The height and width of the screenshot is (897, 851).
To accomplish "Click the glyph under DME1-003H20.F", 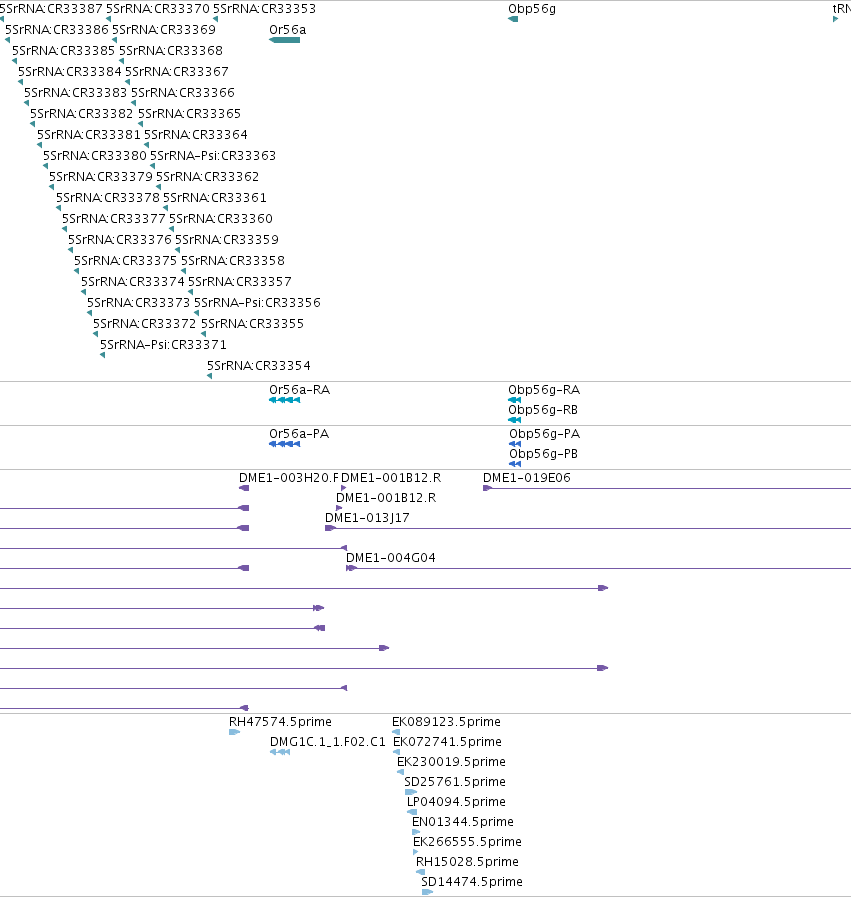I will 244,488.
